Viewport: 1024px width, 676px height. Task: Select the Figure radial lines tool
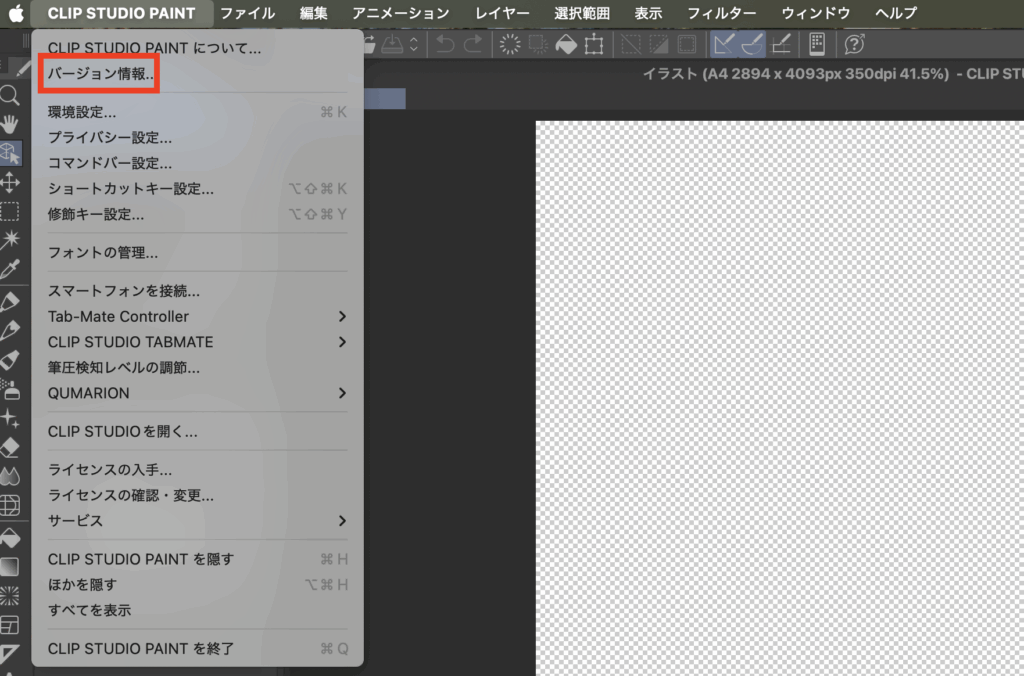tap(10, 595)
